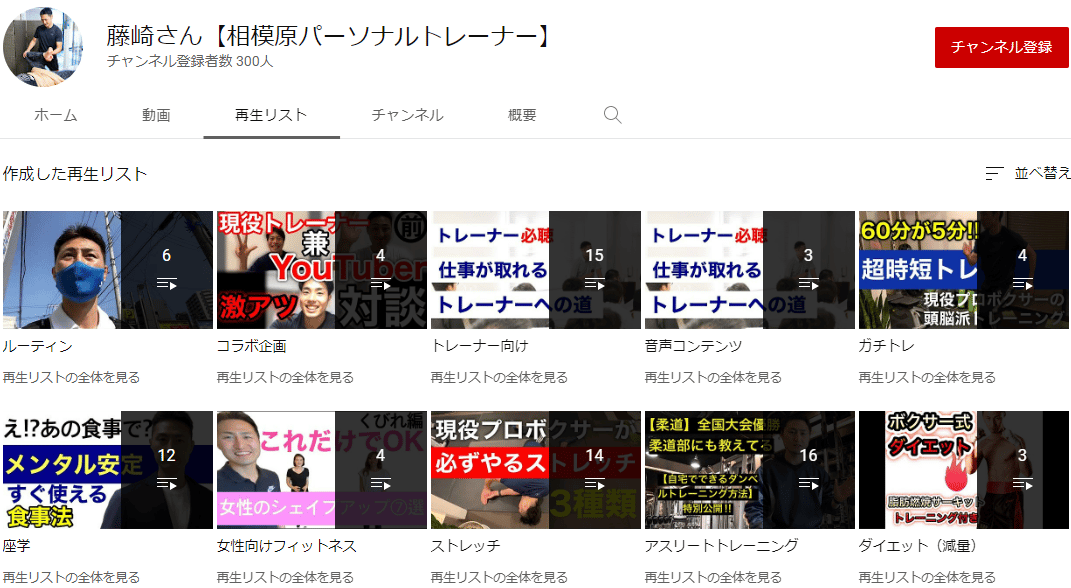
Task: Click playlist icon on ガチトレ thumbnail
Action: click(x=1022, y=283)
